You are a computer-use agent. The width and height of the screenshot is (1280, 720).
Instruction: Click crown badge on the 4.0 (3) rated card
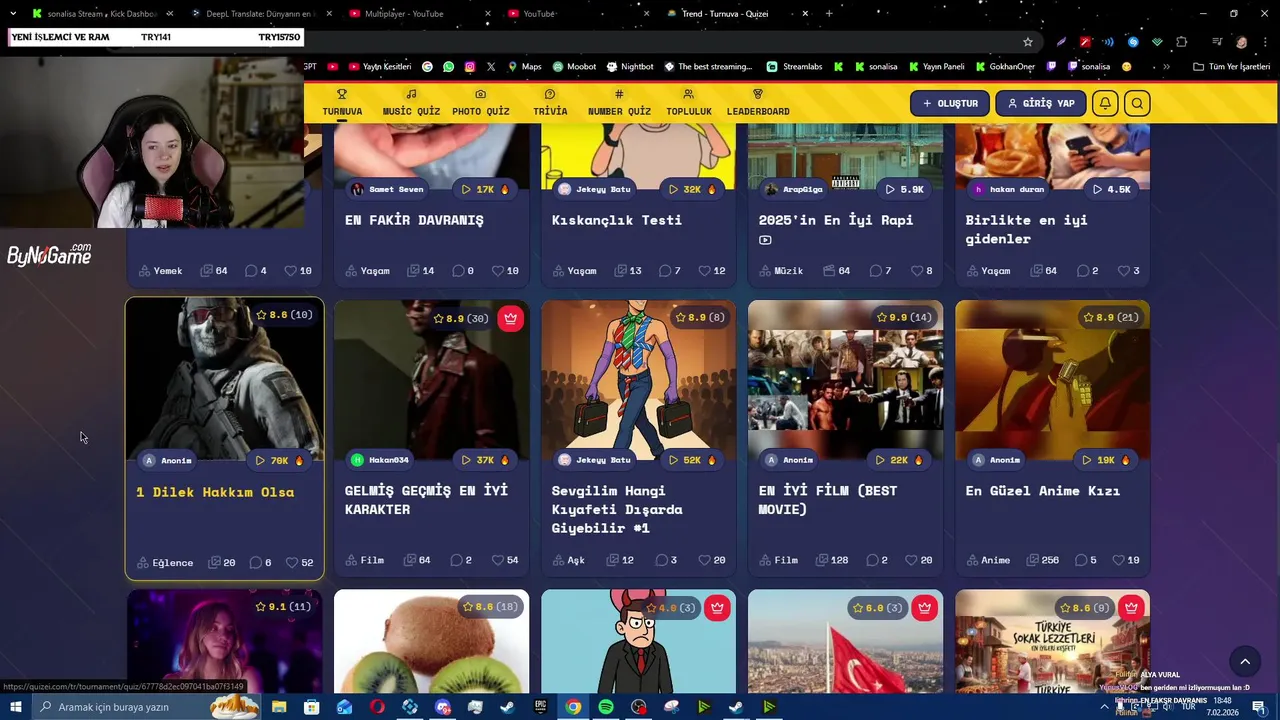(x=717, y=608)
